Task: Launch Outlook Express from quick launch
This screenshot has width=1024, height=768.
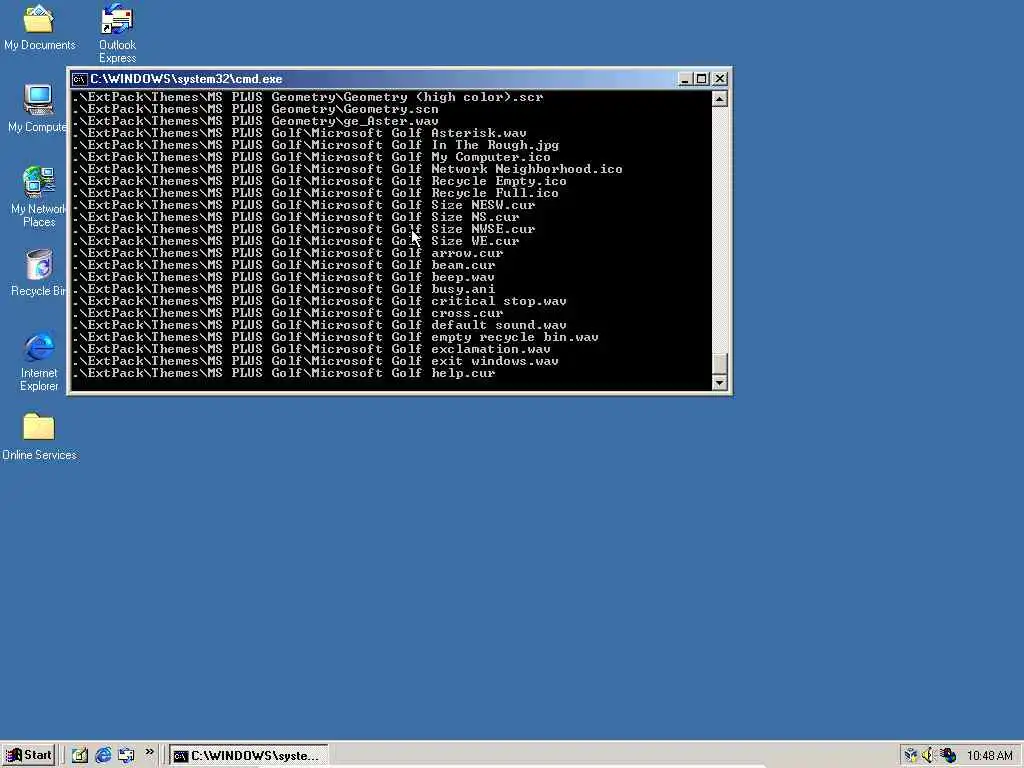Action: [x=126, y=756]
